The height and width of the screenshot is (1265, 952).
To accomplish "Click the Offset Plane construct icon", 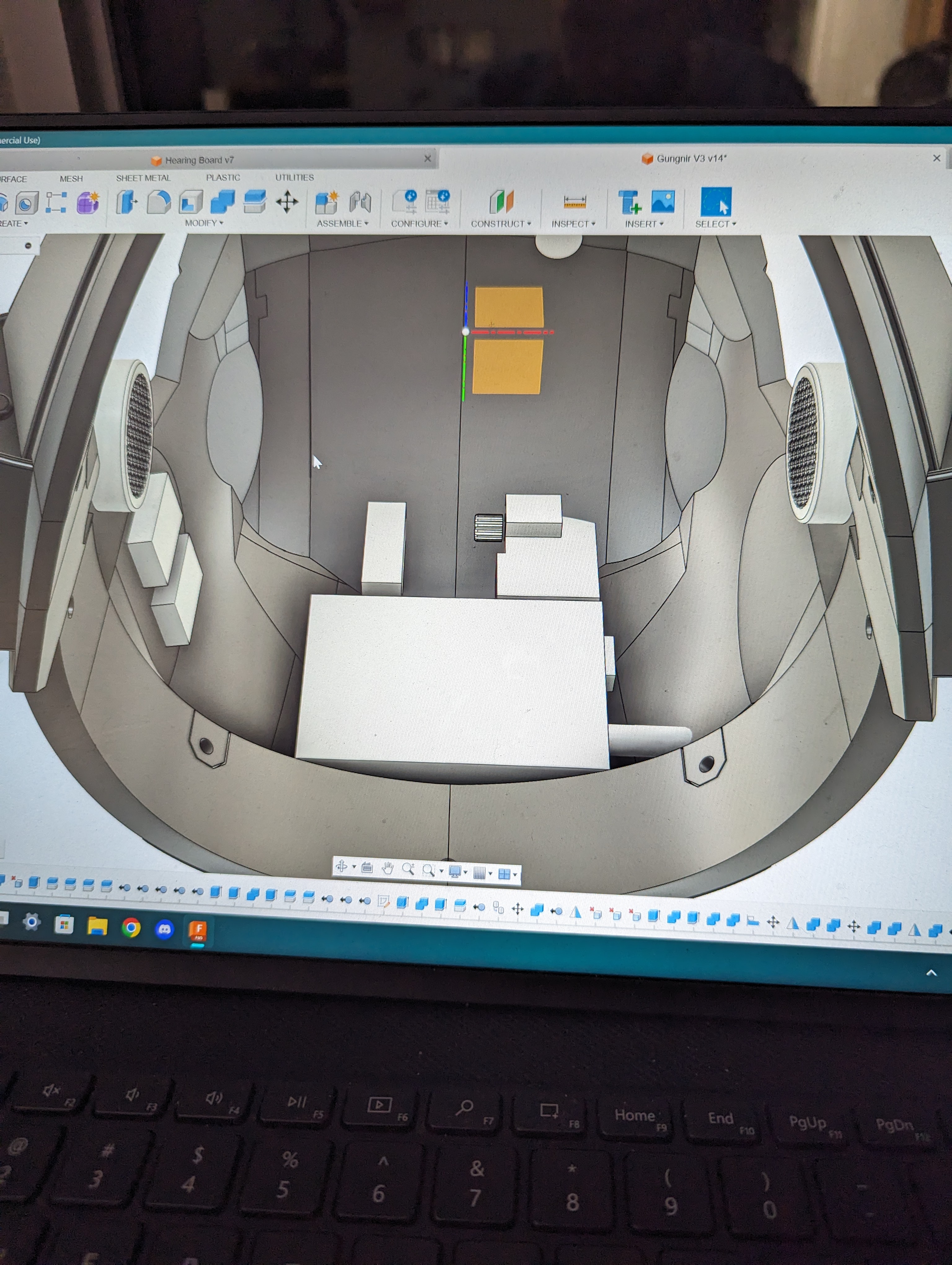I will 501,202.
